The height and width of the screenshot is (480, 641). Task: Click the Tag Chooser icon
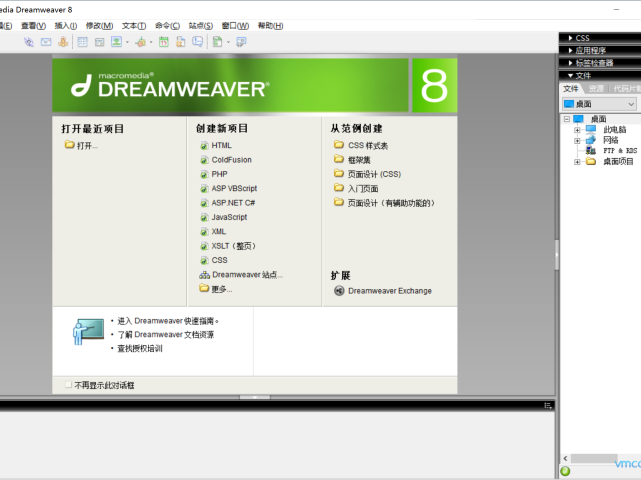click(241, 42)
